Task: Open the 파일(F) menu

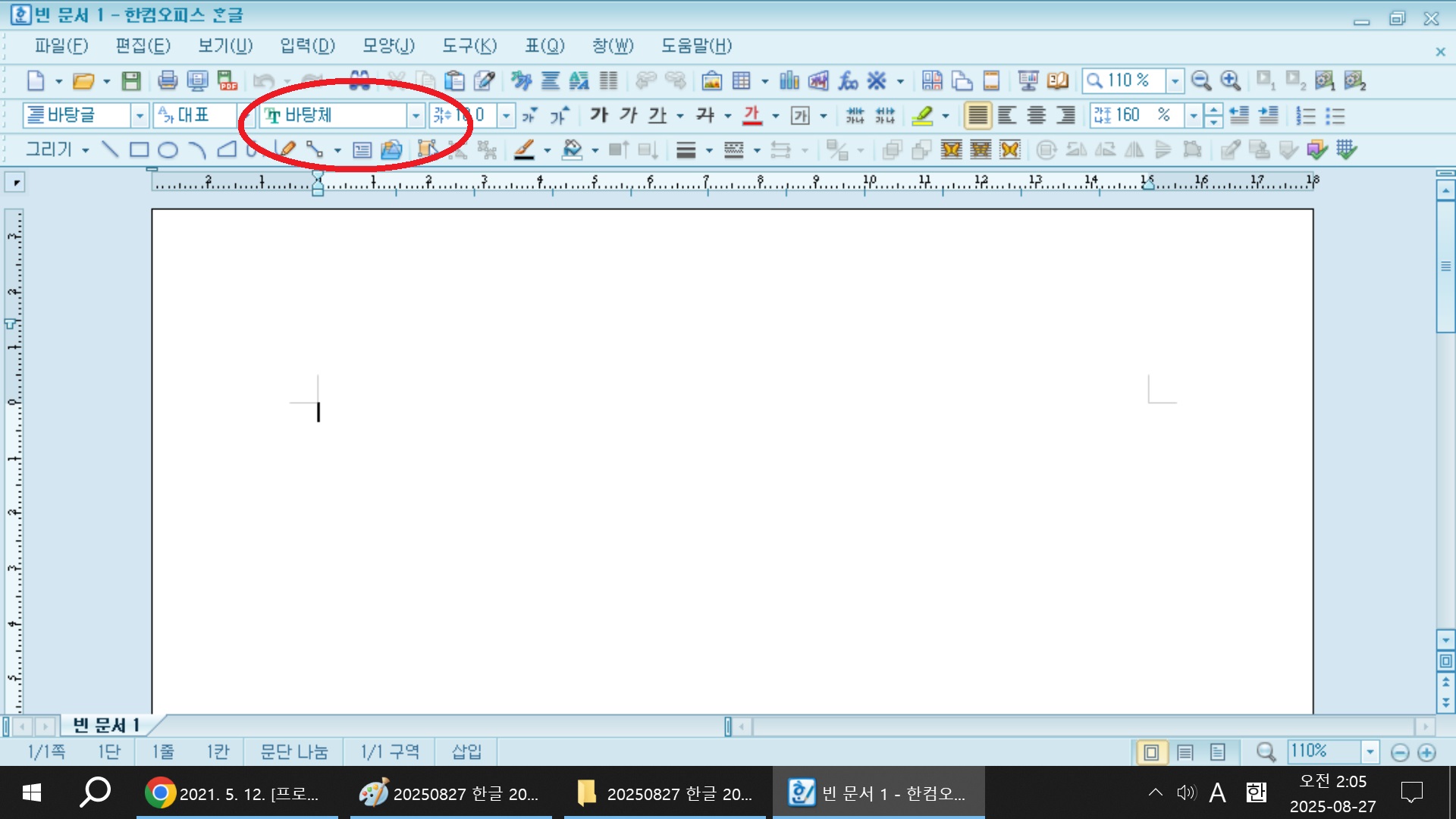Action: (61, 46)
